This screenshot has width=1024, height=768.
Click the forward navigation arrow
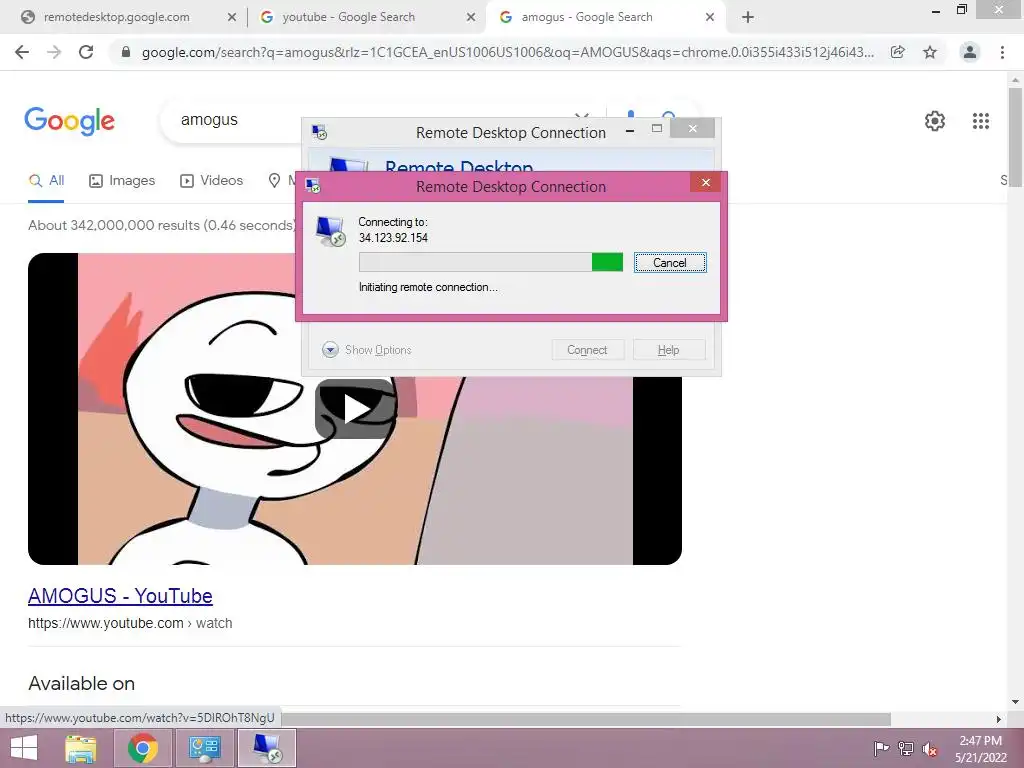(x=54, y=52)
